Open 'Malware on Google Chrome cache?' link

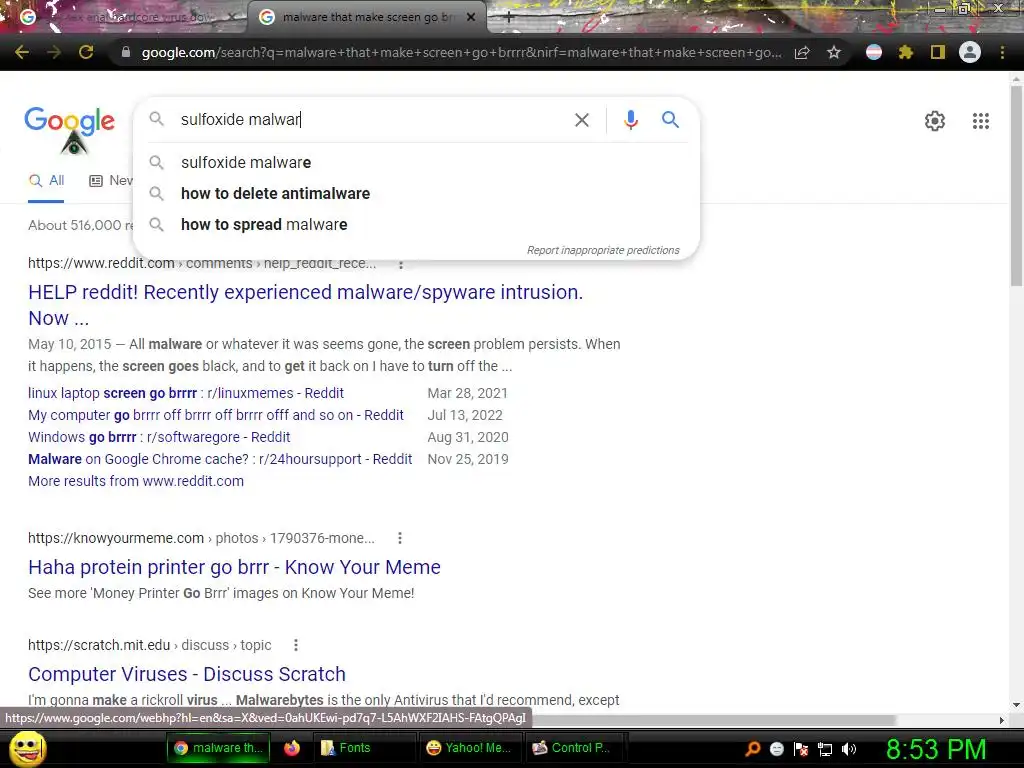220,459
